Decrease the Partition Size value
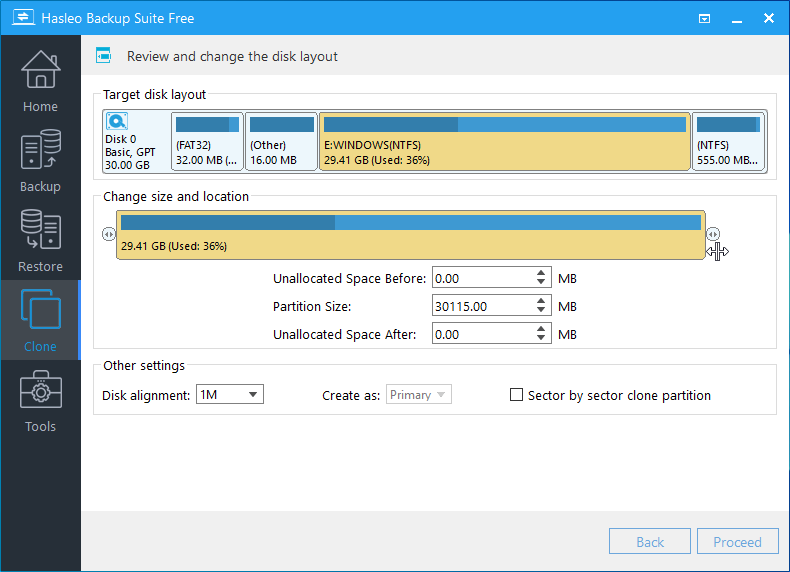This screenshot has height=572, width=790. 541,311
